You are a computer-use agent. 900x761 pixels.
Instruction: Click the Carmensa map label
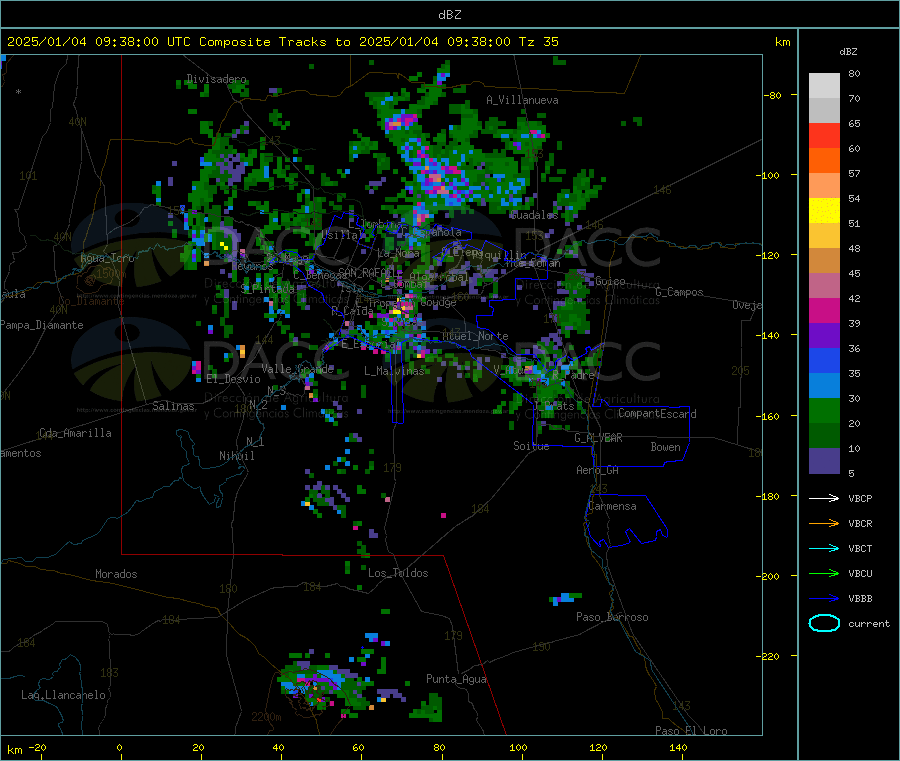pos(612,506)
